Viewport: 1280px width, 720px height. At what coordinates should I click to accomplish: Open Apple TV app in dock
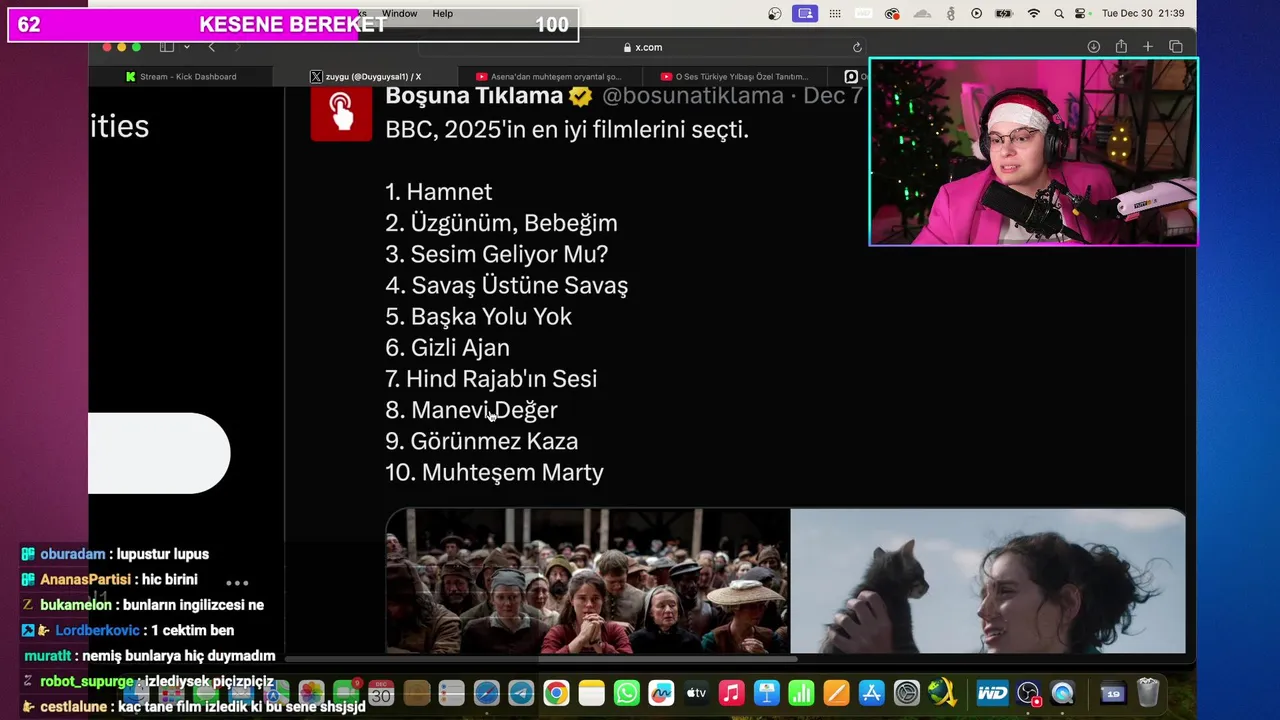pos(696,693)
